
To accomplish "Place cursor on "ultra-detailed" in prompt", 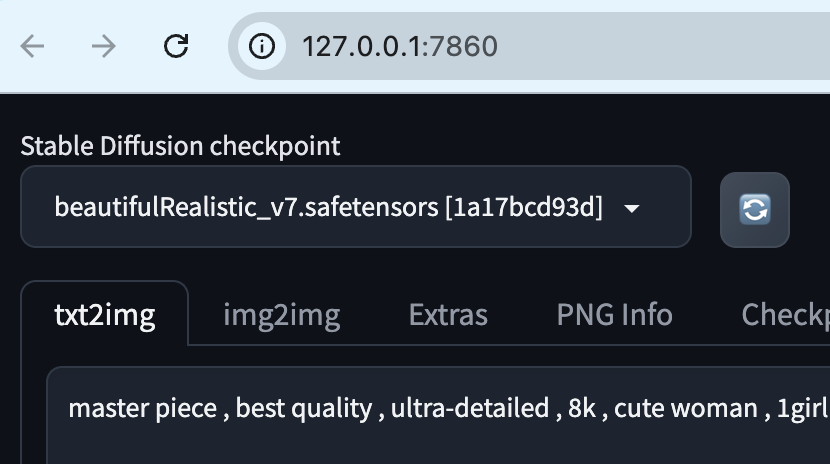I will click(470, 408).
